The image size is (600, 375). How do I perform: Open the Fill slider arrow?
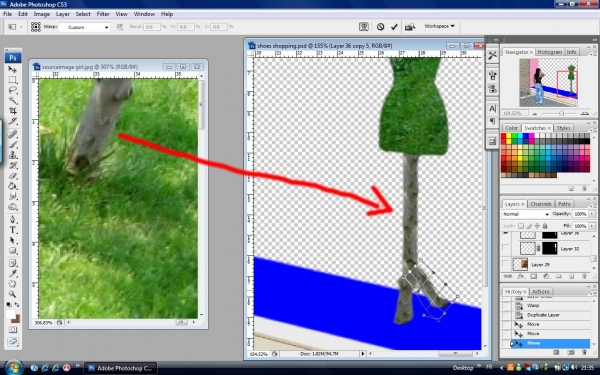[592, 226]
